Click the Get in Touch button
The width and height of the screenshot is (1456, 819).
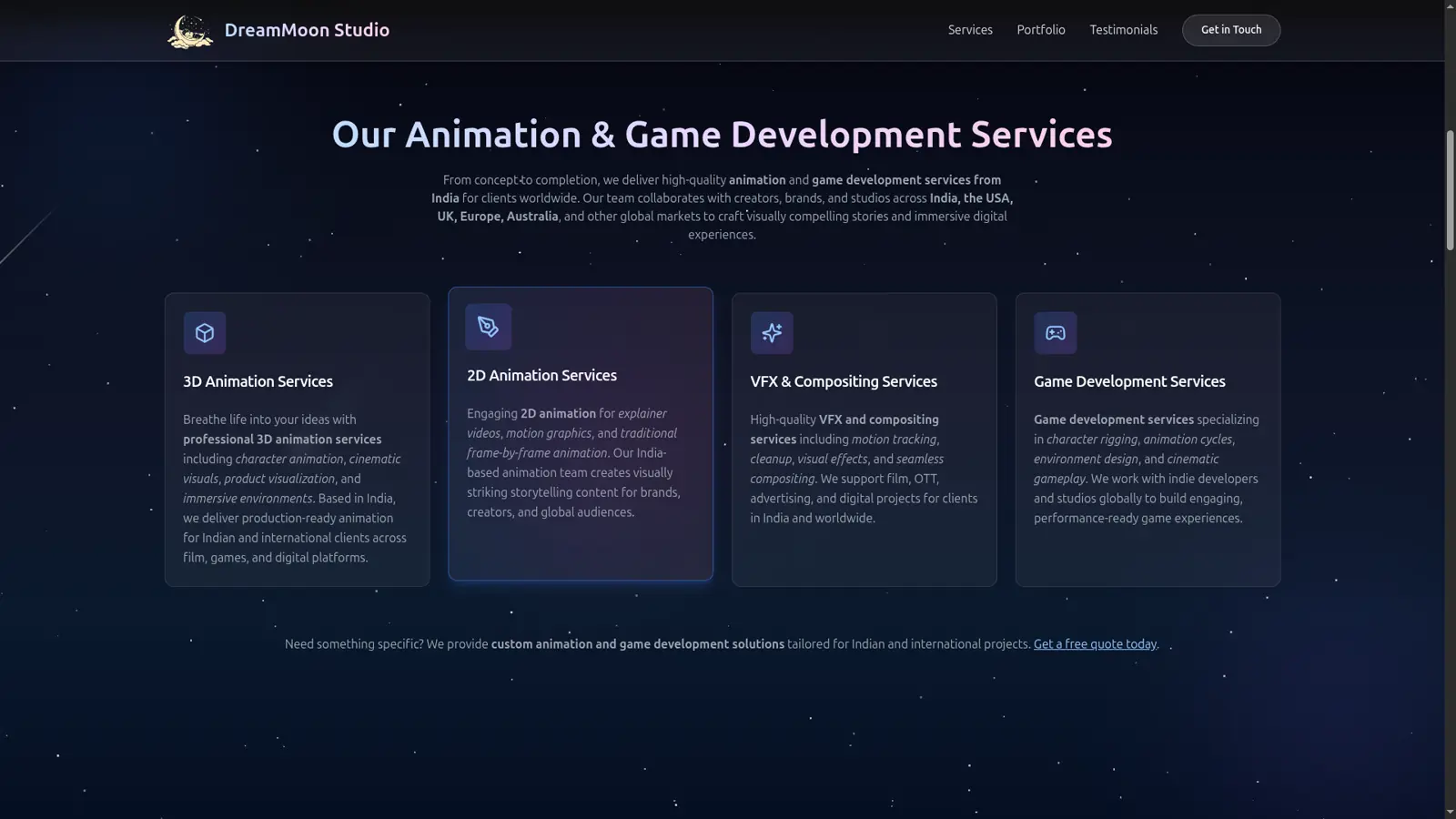tap(1231, 30)
